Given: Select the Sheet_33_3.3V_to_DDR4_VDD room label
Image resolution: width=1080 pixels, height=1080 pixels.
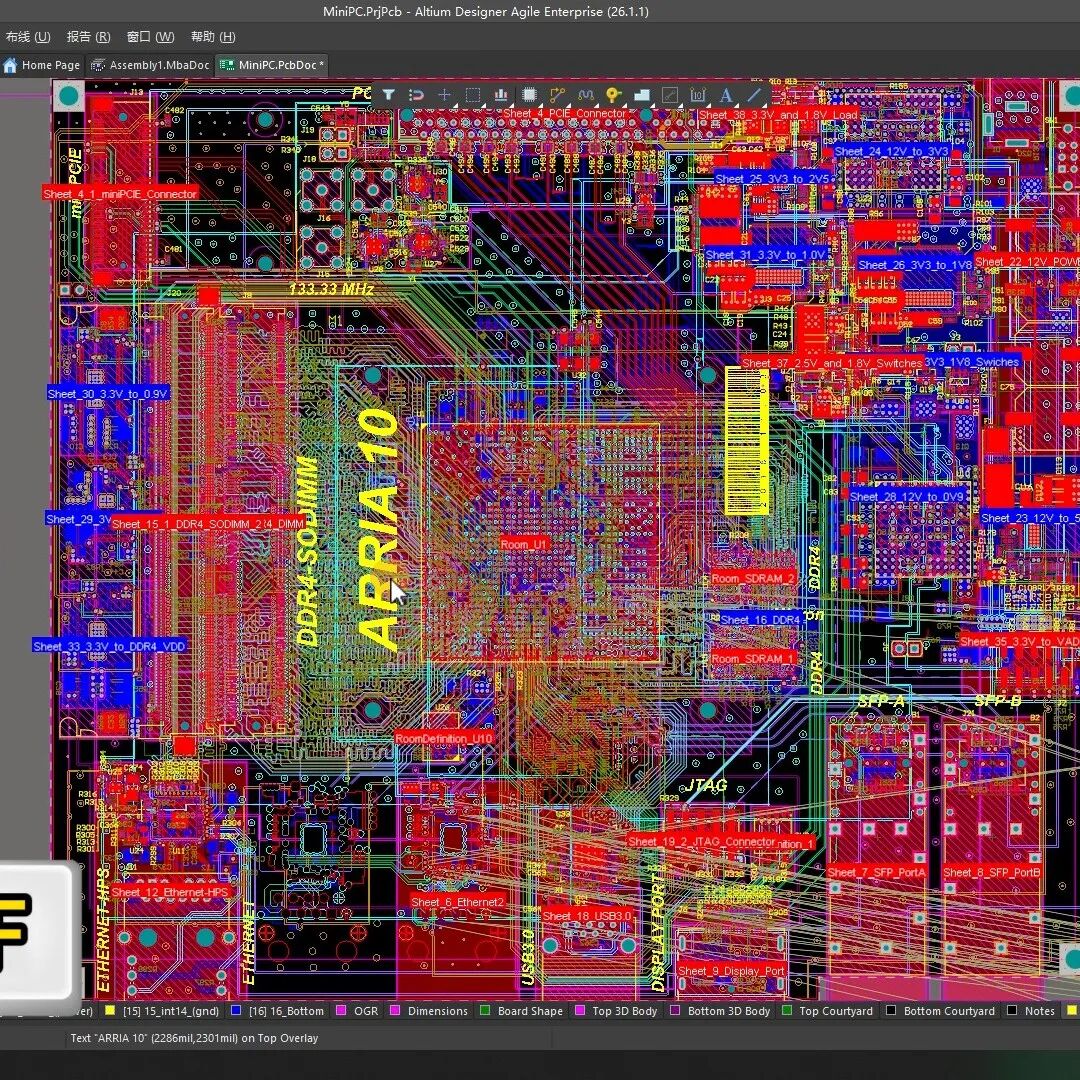Looking at the screenshot, I should coord(110,646).
